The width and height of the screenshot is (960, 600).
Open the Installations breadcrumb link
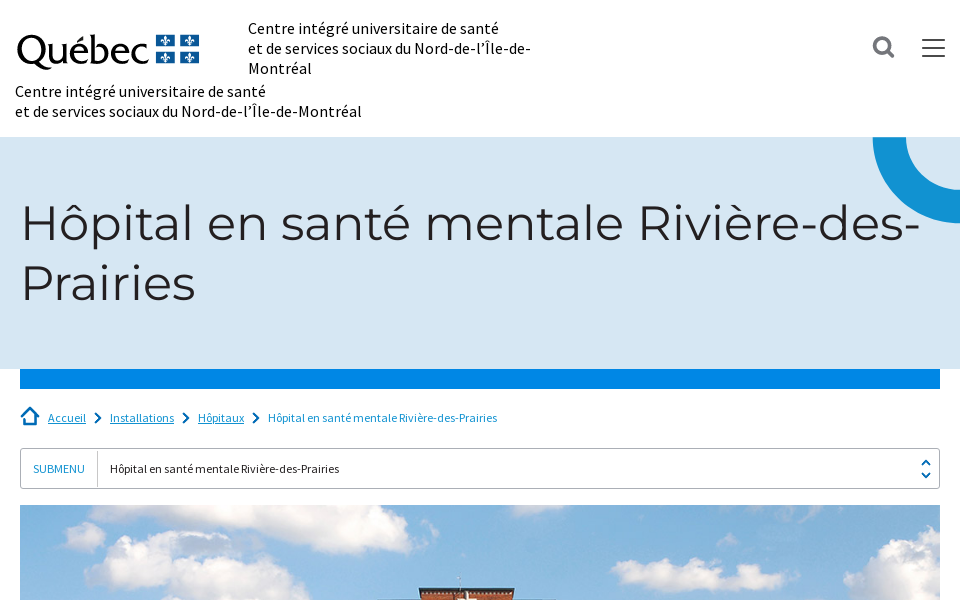[141, 417]
